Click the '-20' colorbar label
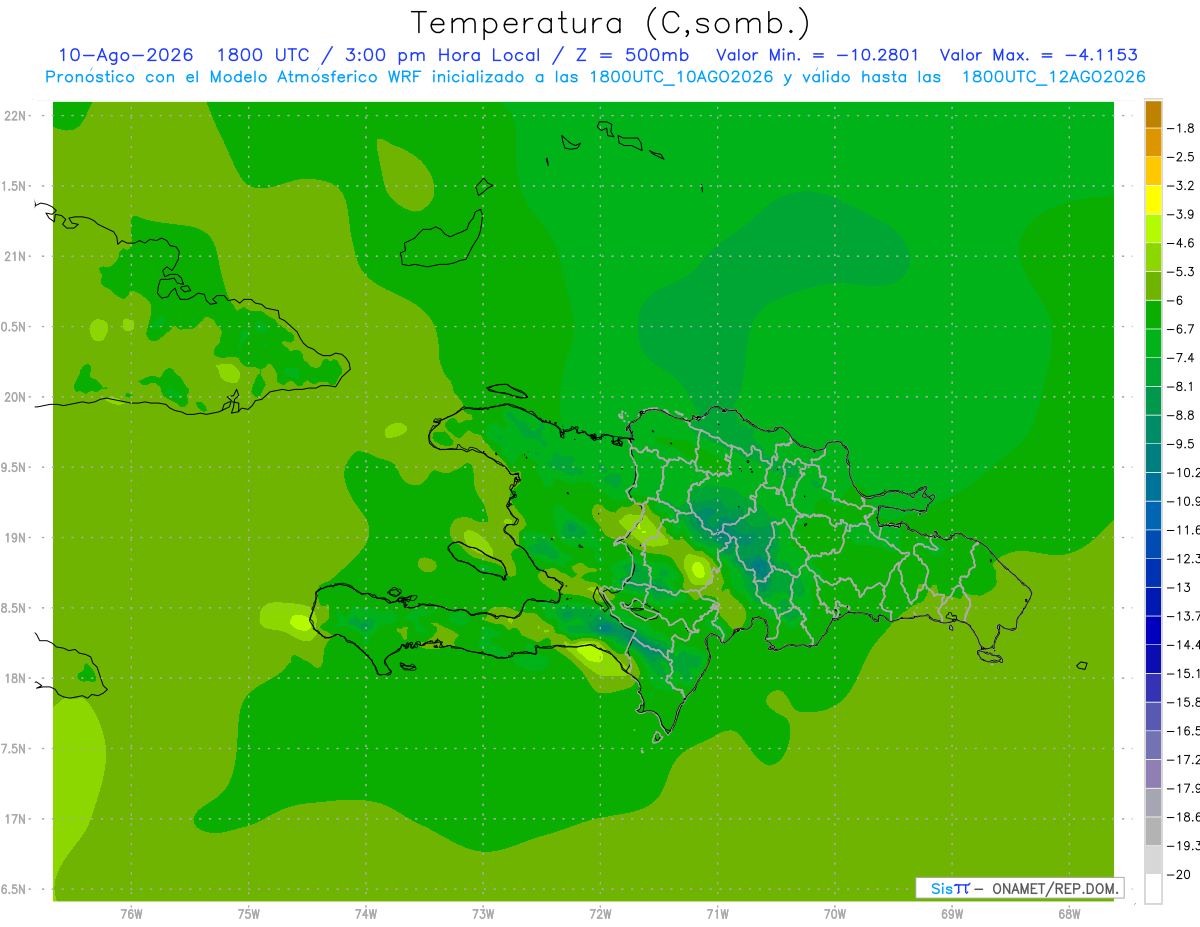Image resolution: width=1200 pixels, height=927 pixels. point(1181,874)
